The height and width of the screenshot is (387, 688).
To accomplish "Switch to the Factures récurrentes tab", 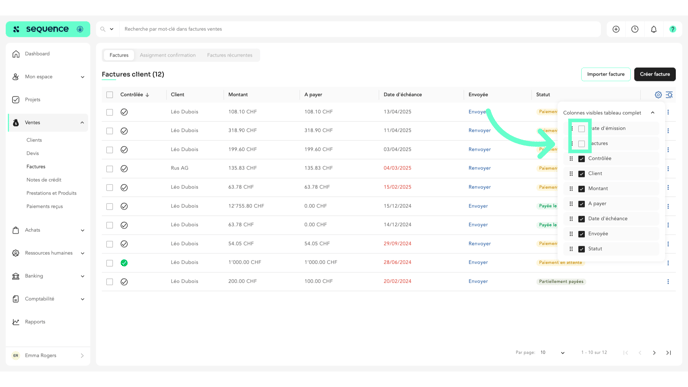I will 229,55.
